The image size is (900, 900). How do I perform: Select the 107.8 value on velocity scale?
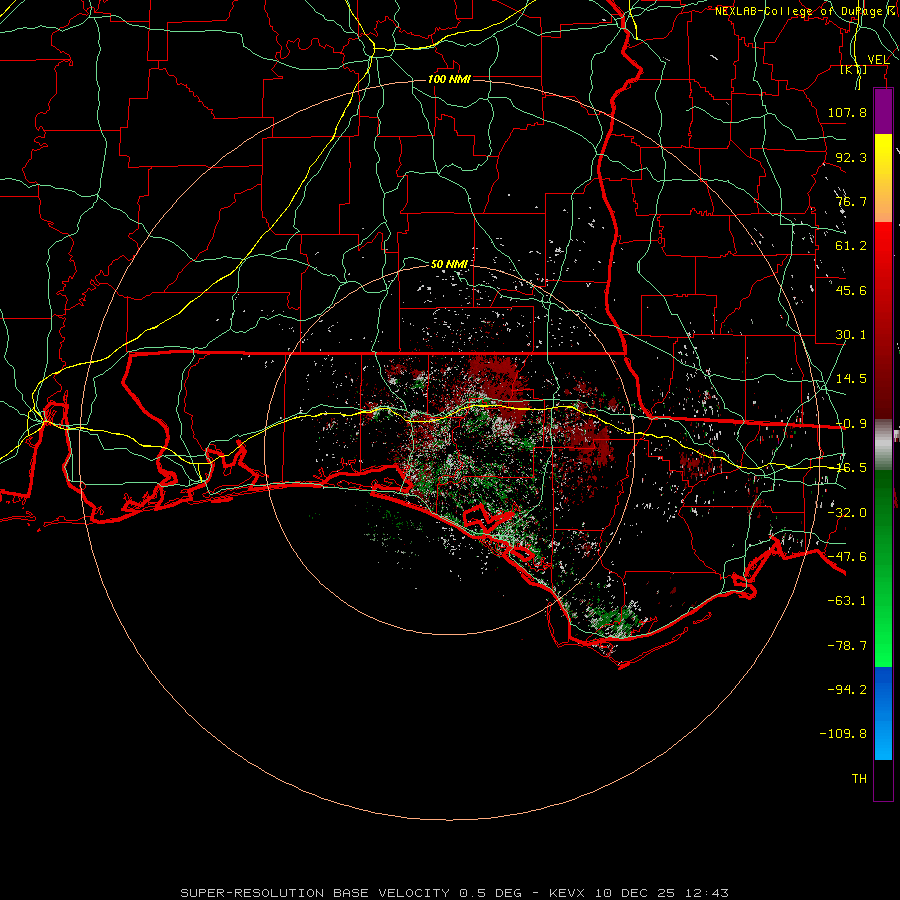coord(847,112)
